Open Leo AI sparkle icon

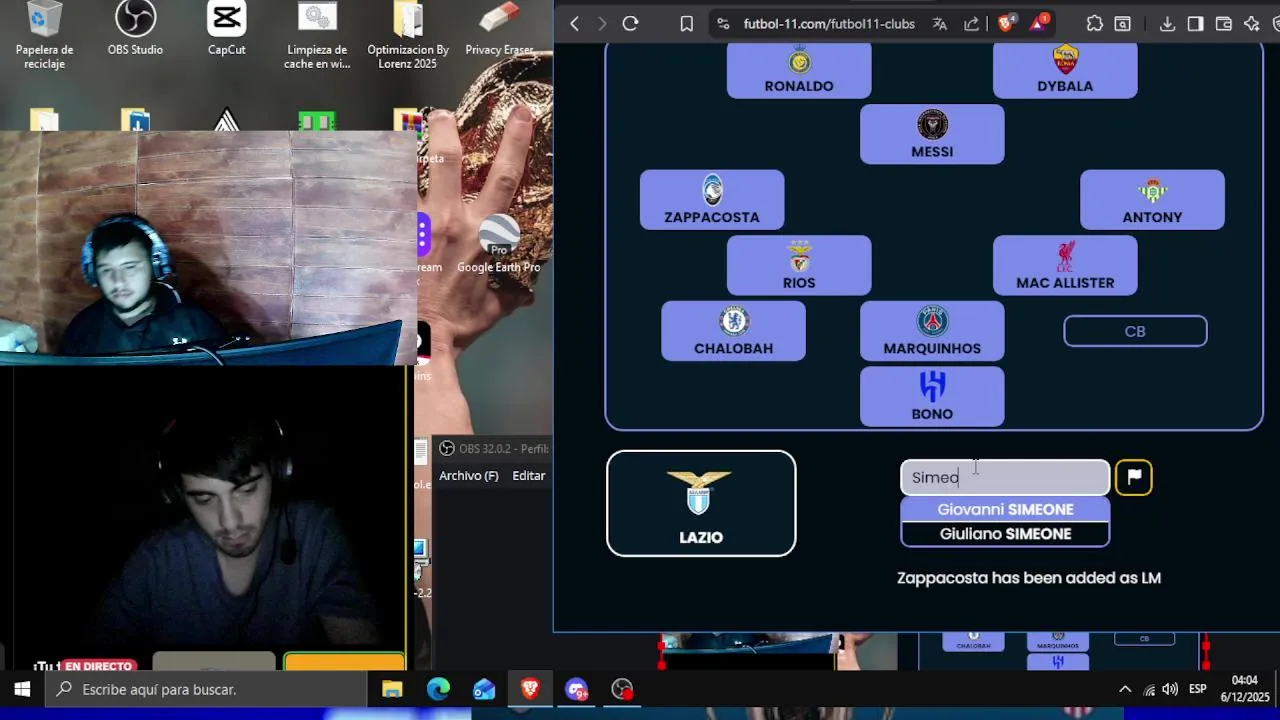pyautogui.click(x=1252, y=24)
